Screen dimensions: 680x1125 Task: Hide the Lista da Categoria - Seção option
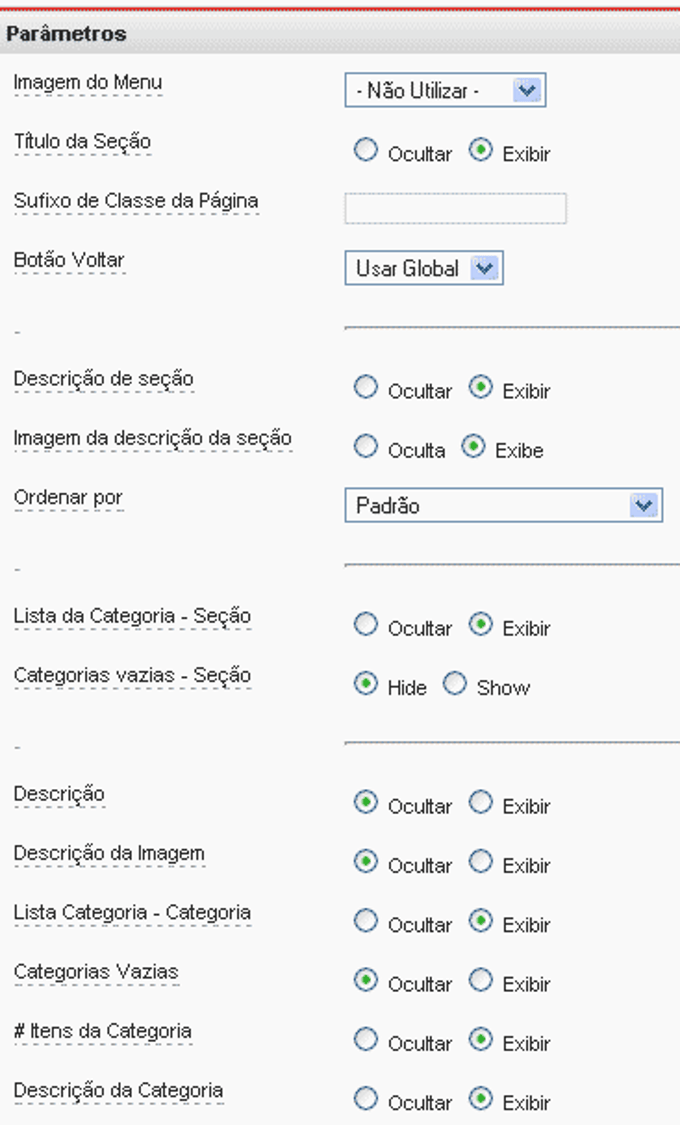pos(365,624)
